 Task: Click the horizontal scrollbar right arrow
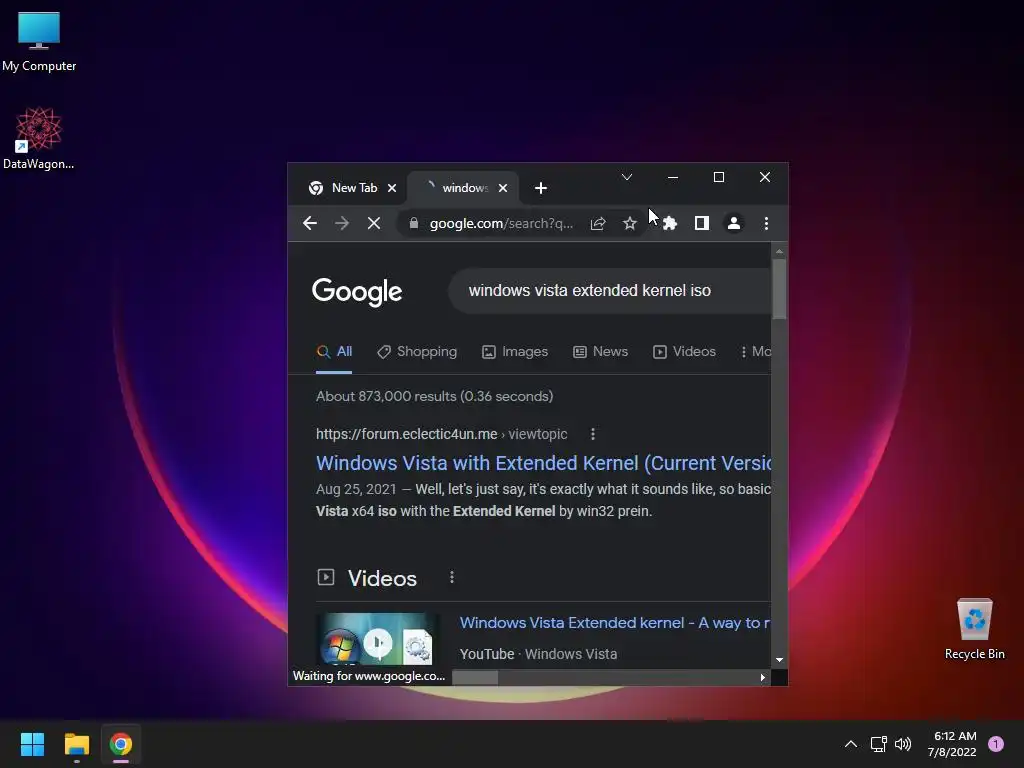(x=763, y=677)
